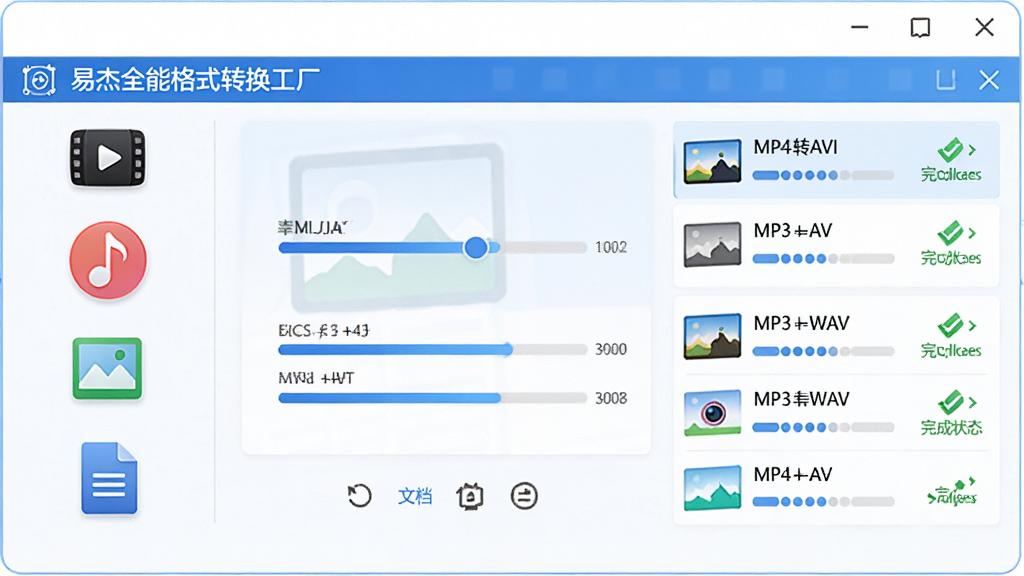The width and height of the screenshot is (1024, 576).
Task: Click the circular equals icon in bottom toolbar
Action: coord(524,496)
